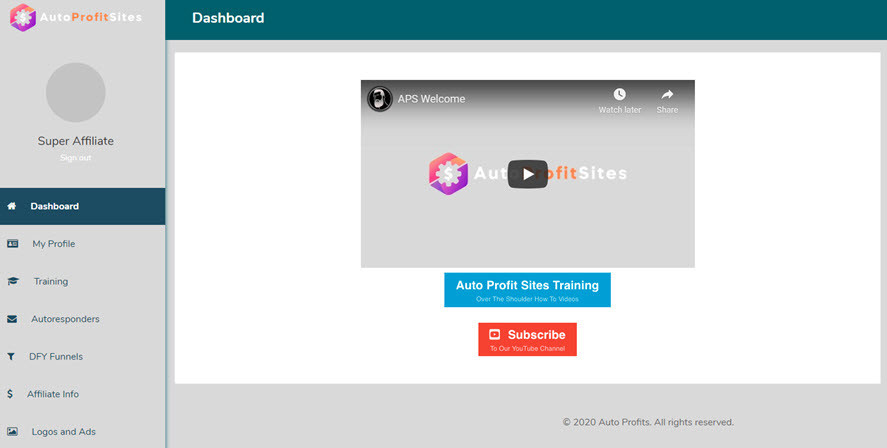Open the My Profile menu item

click(x=83, y=244)
